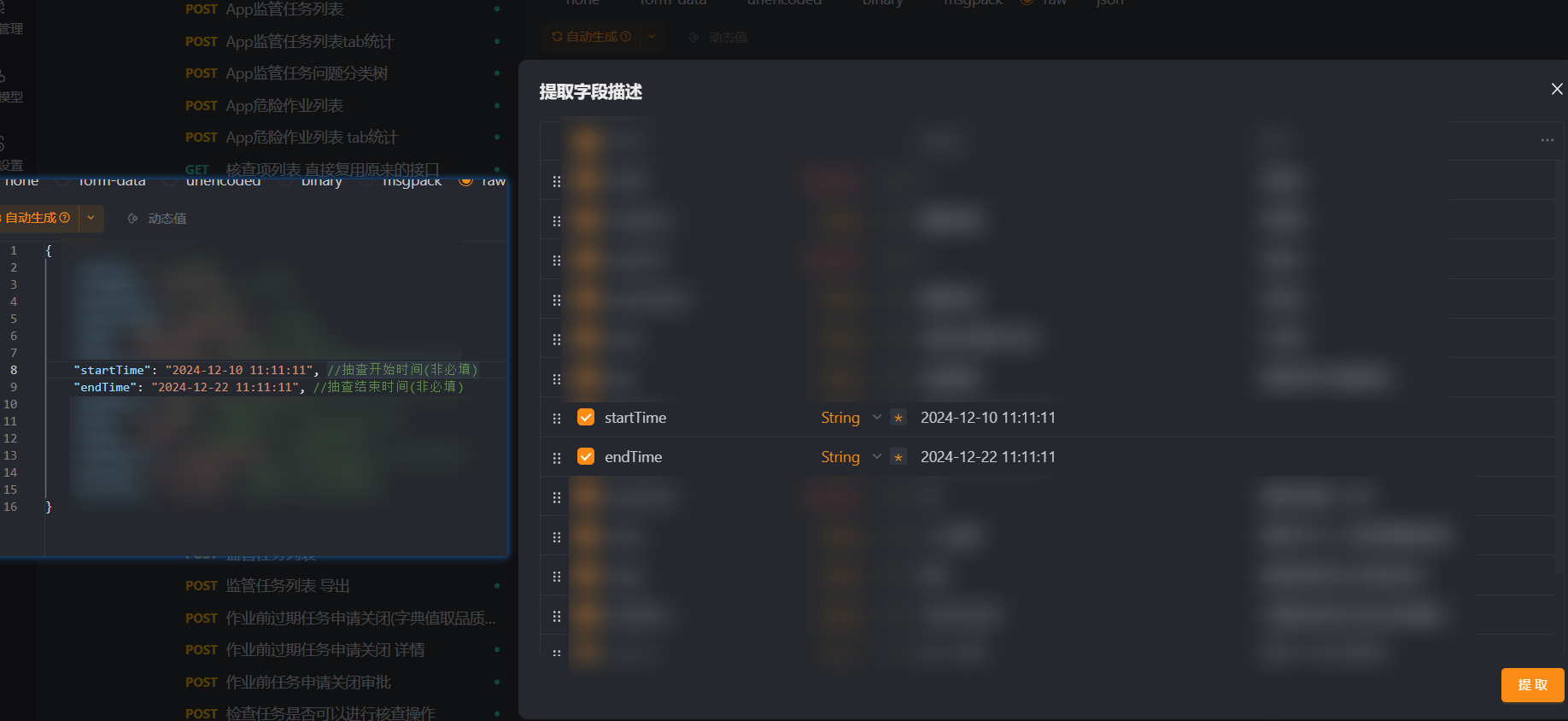
Task: Select the binary radio in magnified panel
Action: [x=285, y=181]
